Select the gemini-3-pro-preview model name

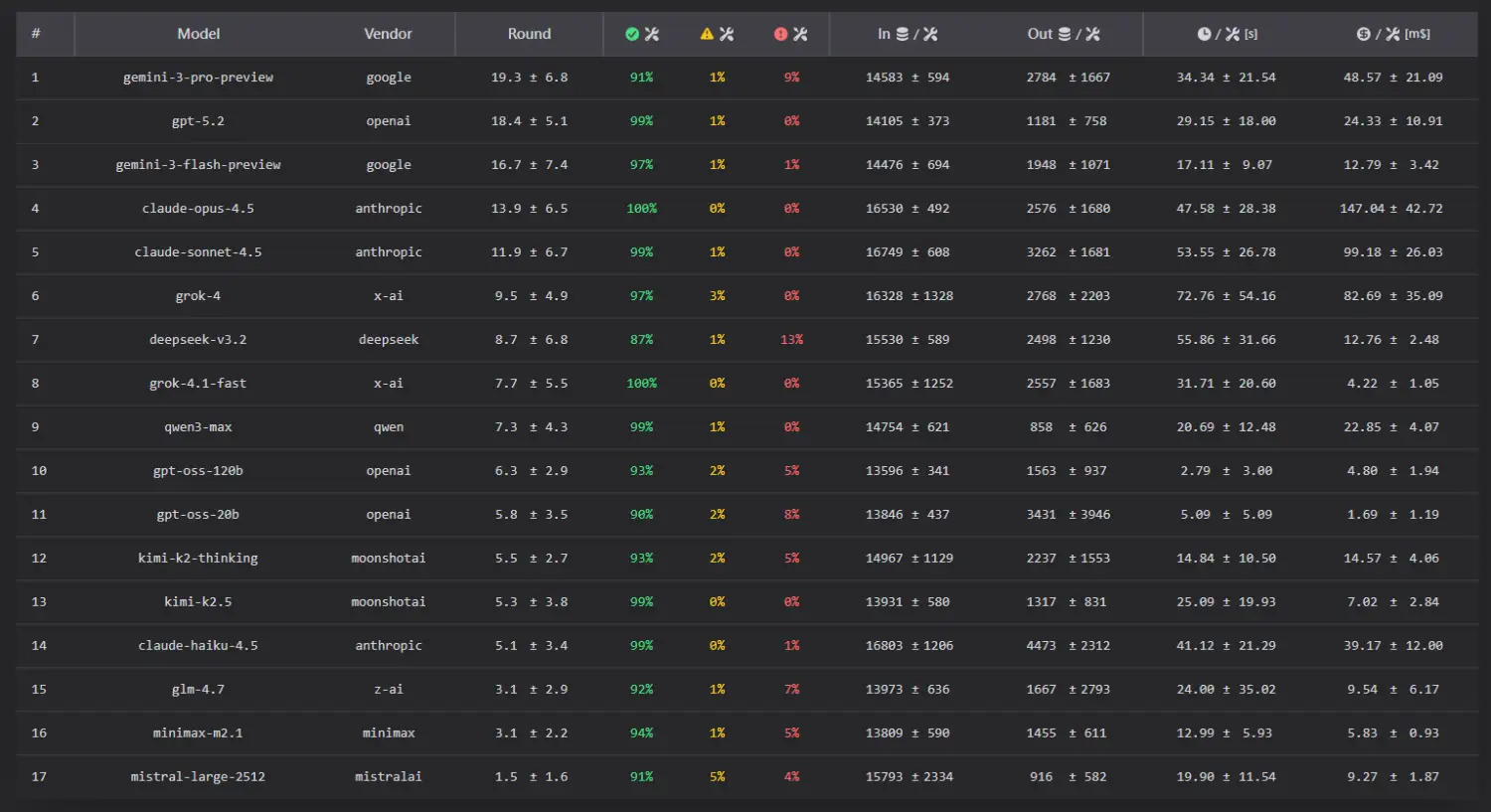(x=198, y=78)
